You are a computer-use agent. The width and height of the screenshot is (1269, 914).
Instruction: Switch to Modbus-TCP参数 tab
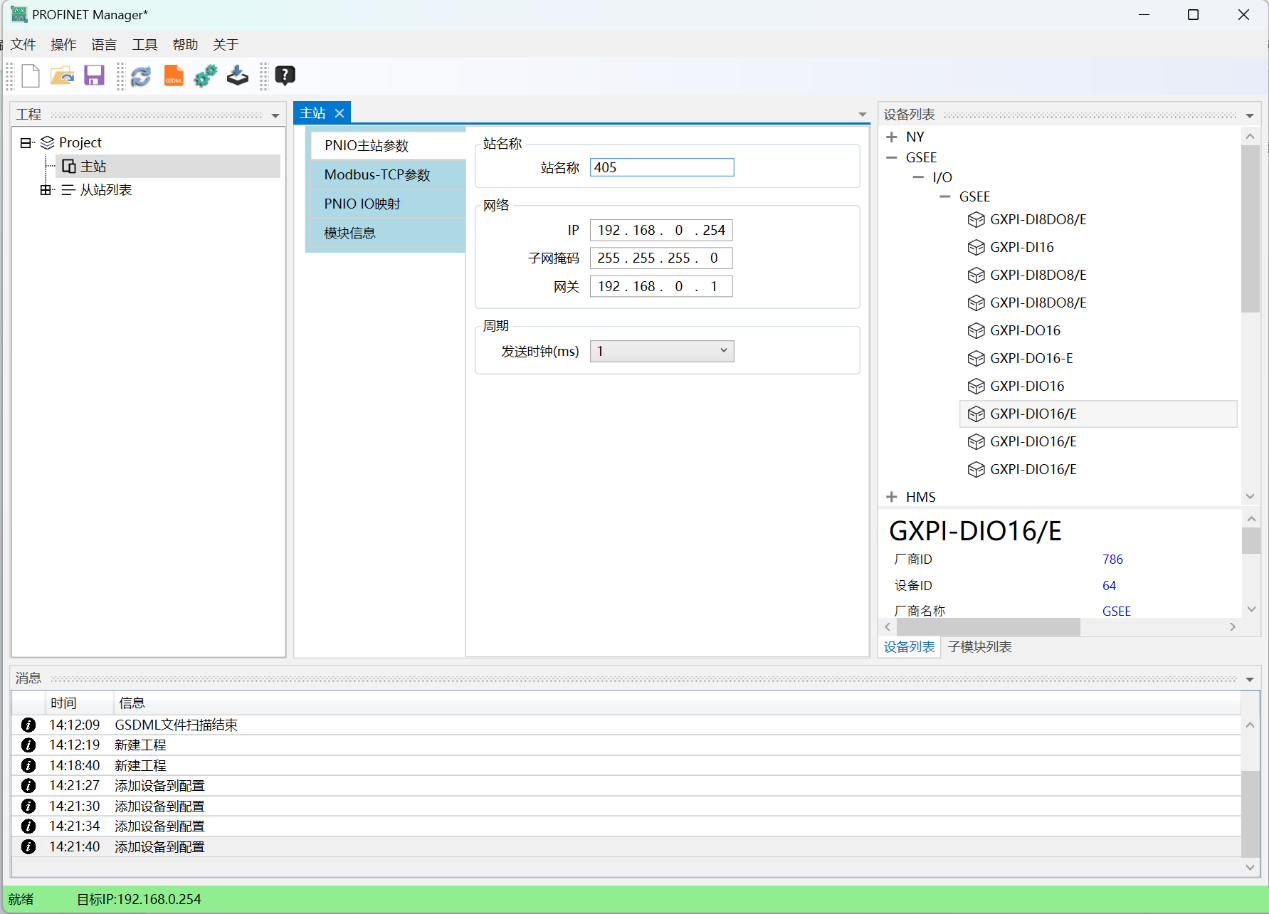click(x=386, y=175)
